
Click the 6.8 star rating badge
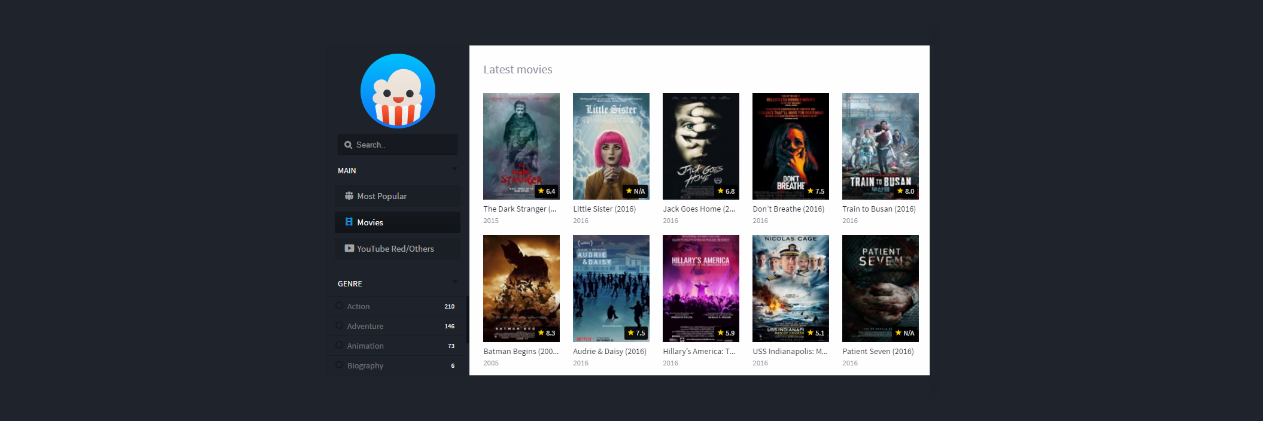pos(726,191)
